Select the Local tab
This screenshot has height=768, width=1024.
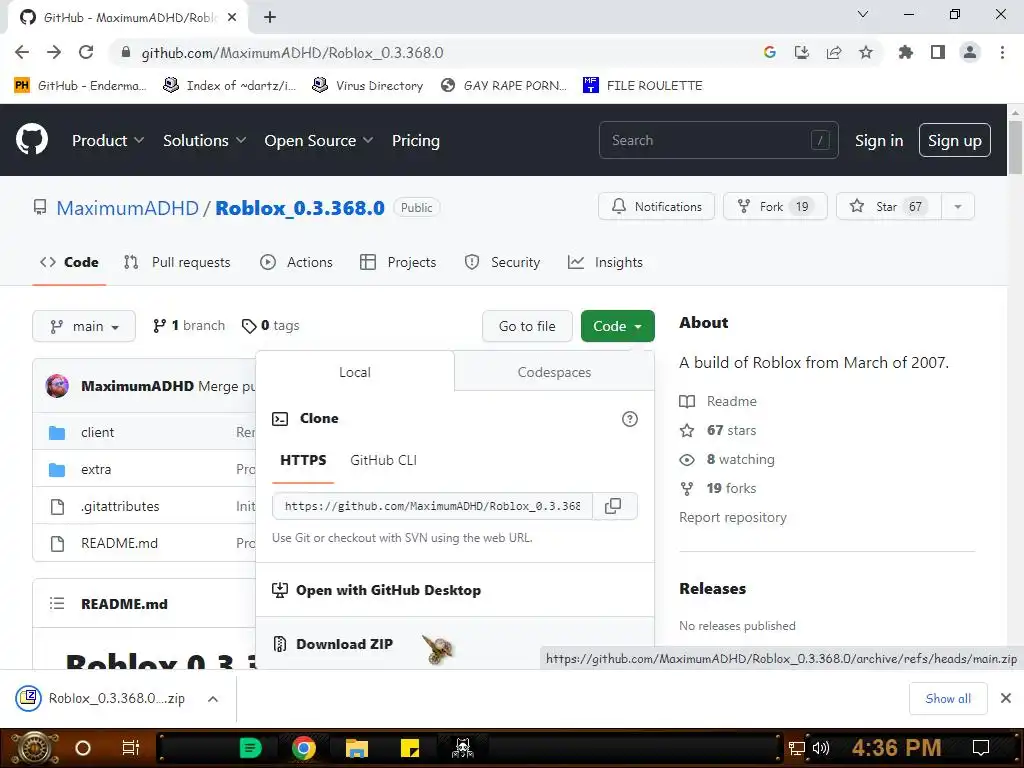tap(355, 372)
